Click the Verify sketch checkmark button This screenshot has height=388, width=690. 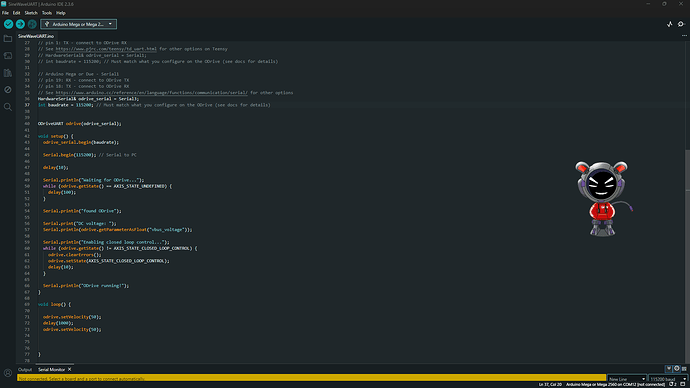coord(8,24)
